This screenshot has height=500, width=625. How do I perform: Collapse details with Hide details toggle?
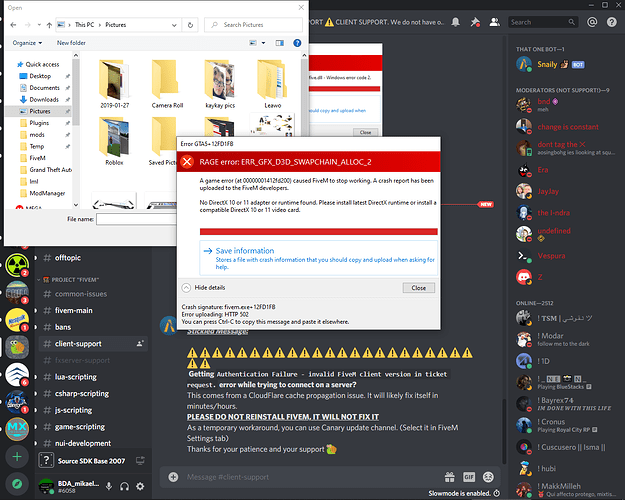pos(203,287)
